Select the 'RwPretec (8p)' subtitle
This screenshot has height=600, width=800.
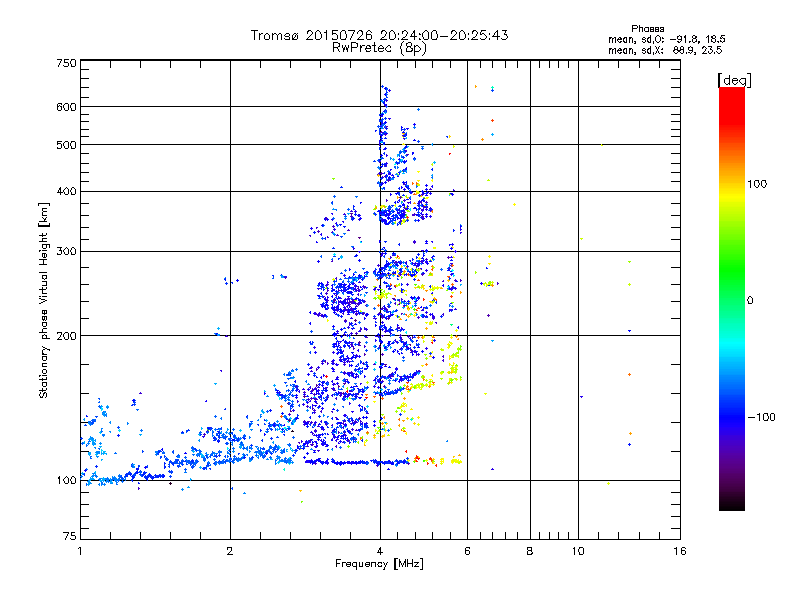click(x=379, y=48)
